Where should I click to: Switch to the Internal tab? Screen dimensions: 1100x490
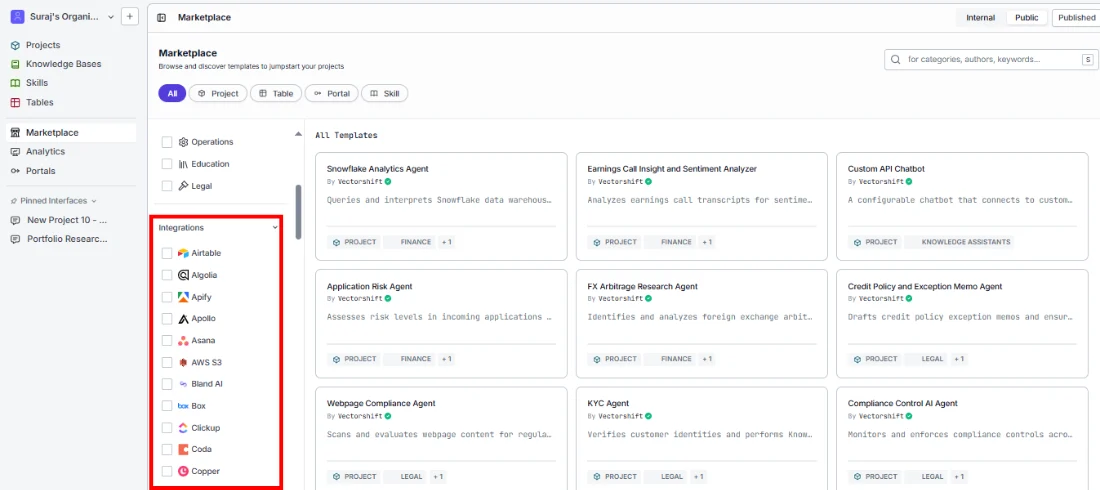(980, 18)
